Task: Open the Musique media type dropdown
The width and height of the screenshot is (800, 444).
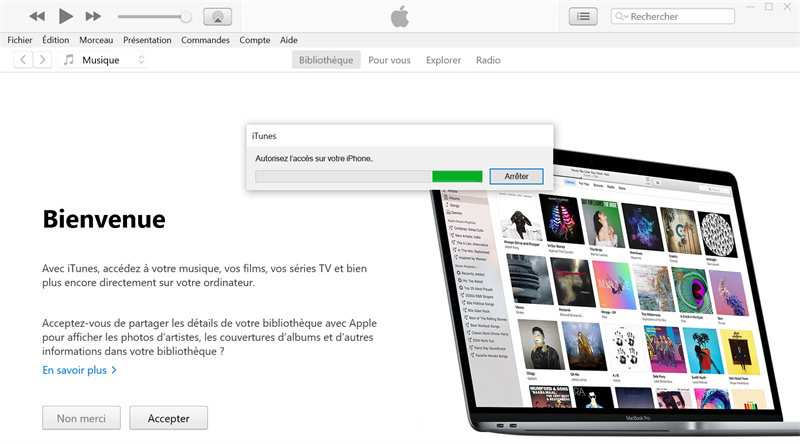Action: coord(103,60)
